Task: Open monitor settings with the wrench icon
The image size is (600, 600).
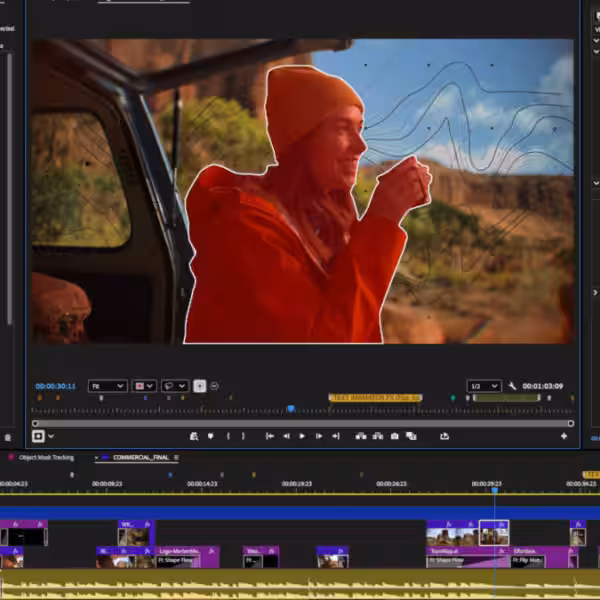Action: pyautogui.click(x=512, y=386)
